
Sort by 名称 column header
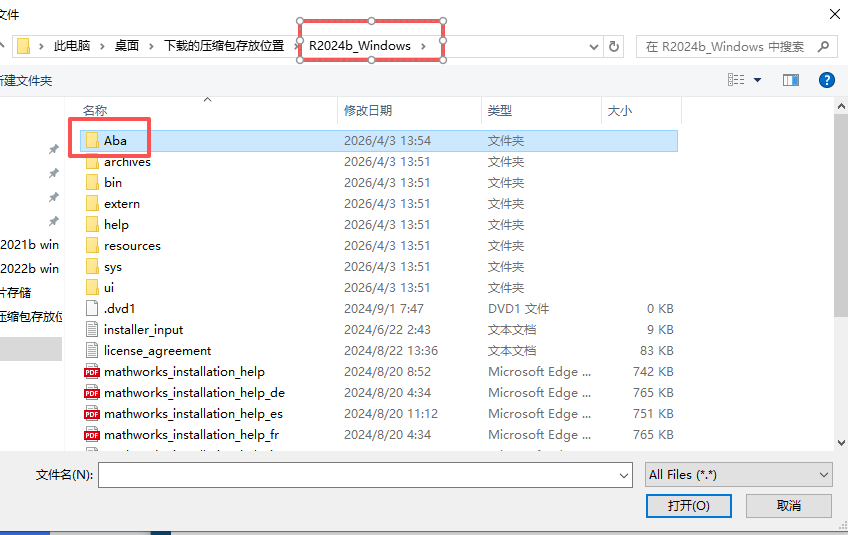[95, 110]
